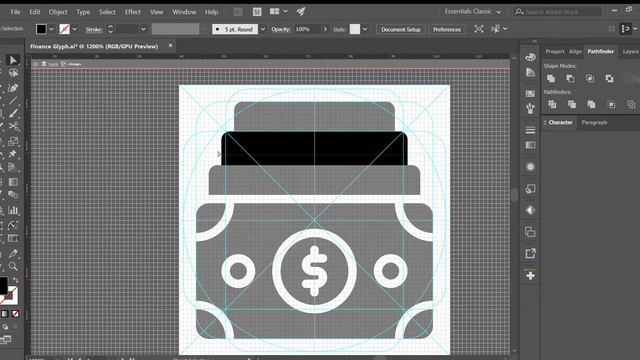
Task: Open the Stroke panel lines icon
Action: [530, 130]
